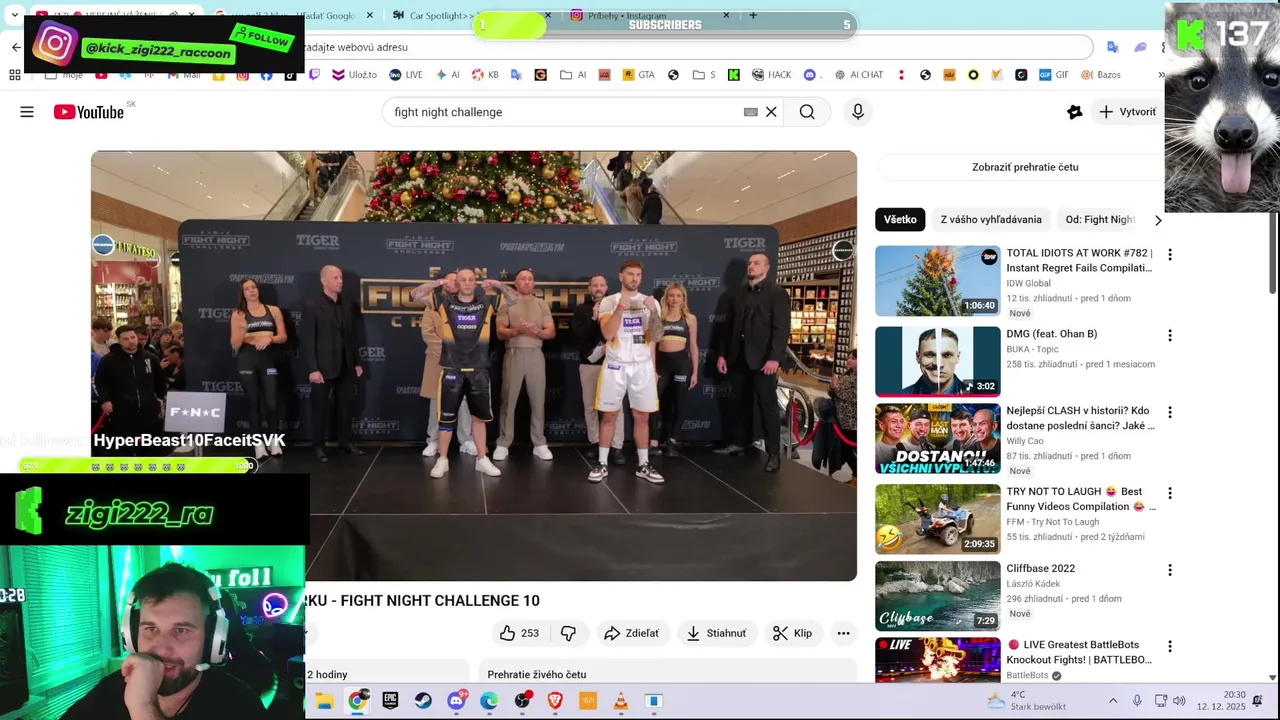Open the Chrome apps grid icon
The image size is (1280, 720).
click(15, 75)
